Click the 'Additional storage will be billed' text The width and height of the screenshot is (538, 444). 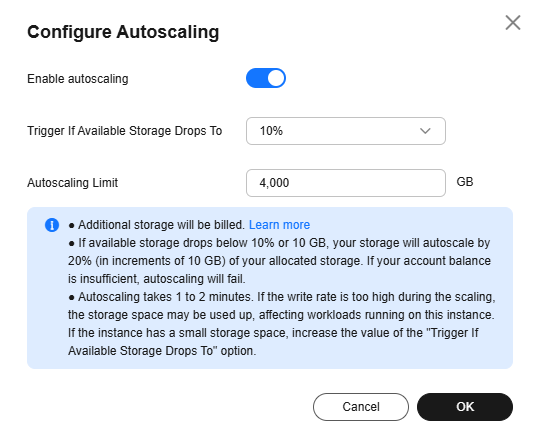[161, 225]
